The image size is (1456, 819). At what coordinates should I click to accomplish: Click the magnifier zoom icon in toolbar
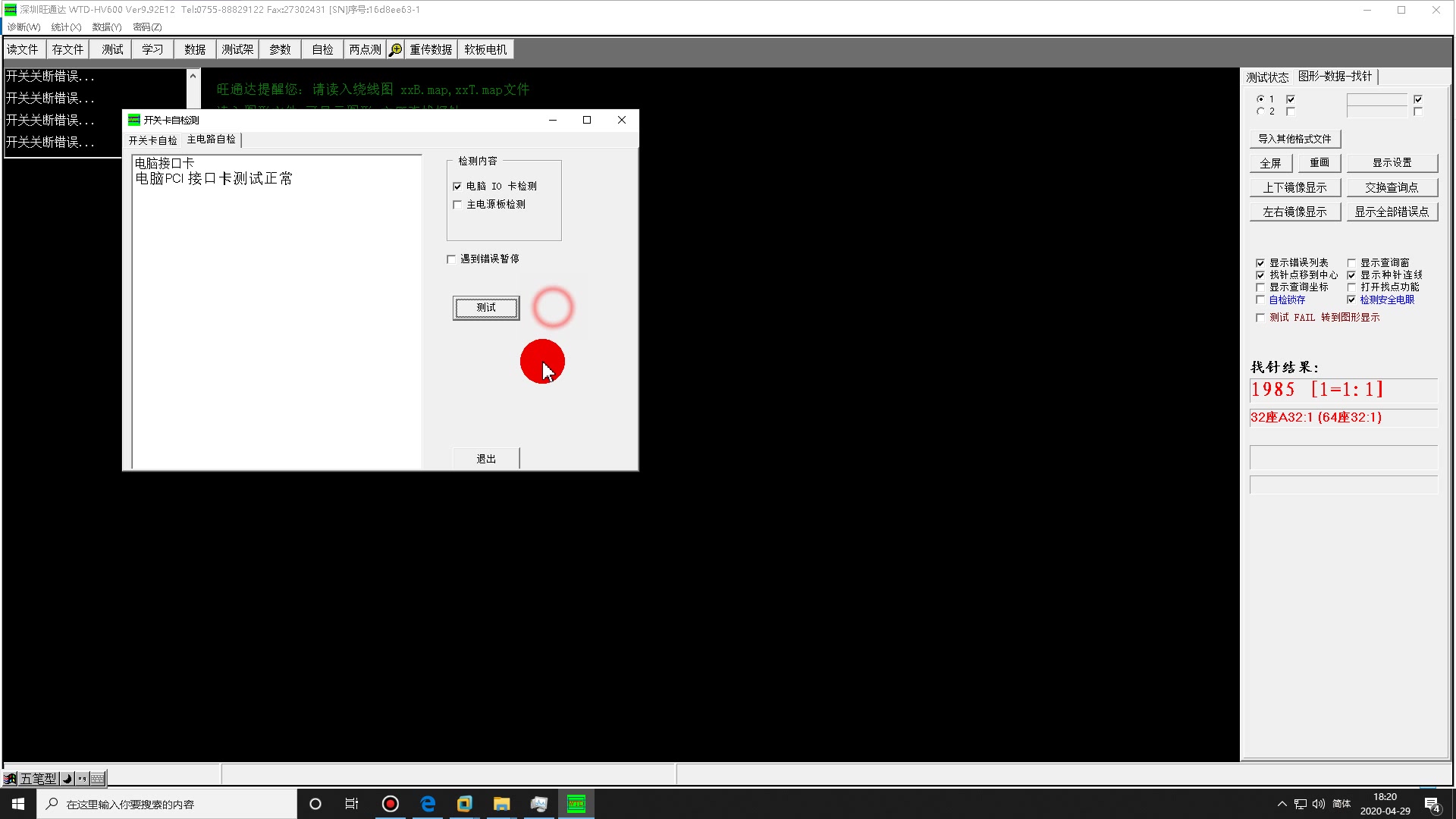[x=395, y=49]
